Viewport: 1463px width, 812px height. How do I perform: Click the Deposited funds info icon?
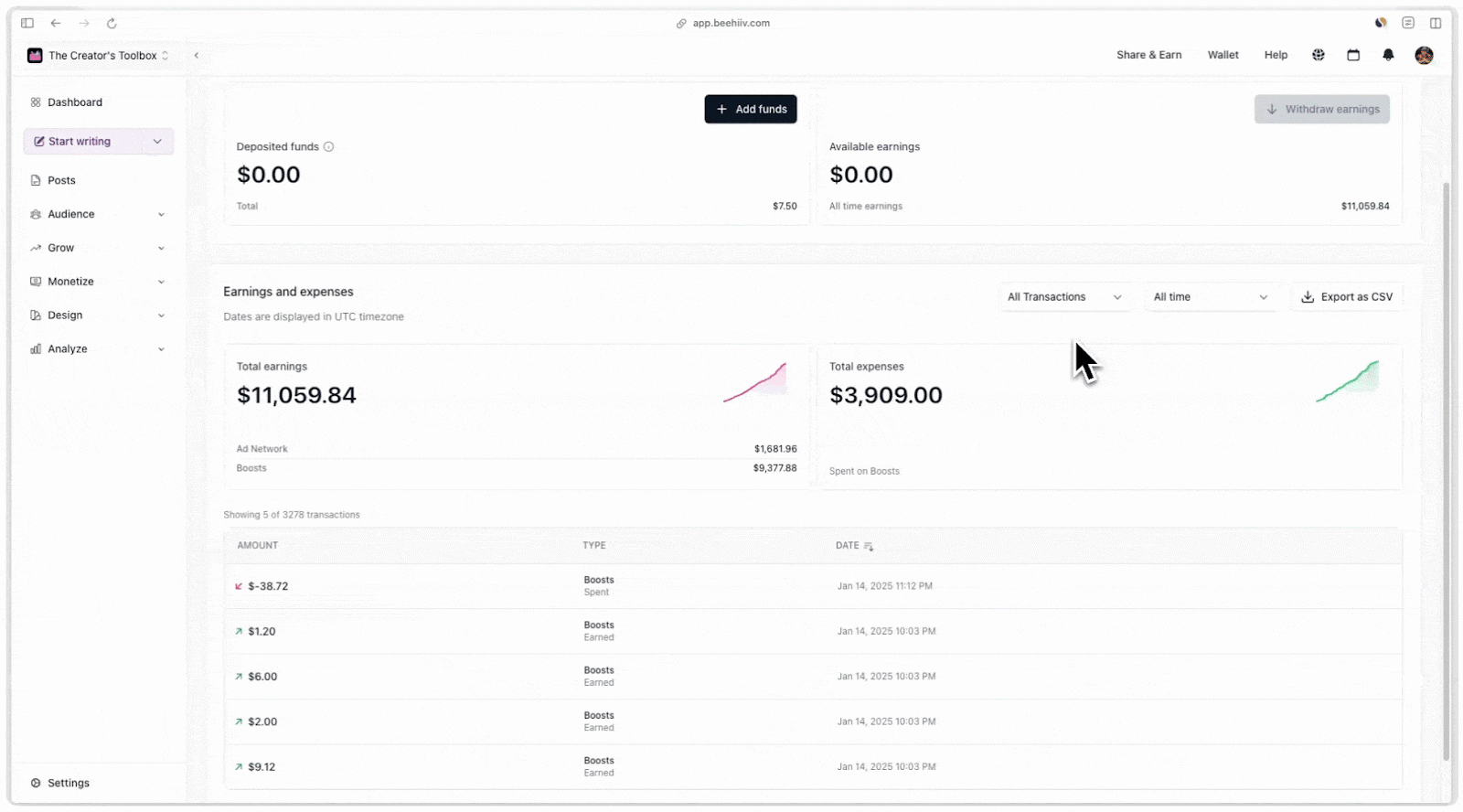[x=329, y=147]
